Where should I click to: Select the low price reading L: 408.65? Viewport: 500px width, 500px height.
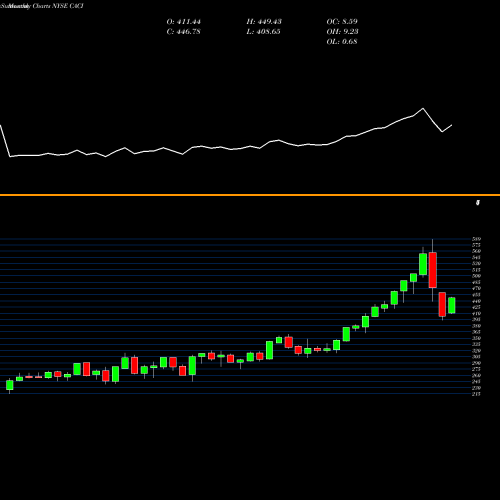(x=263, y=32)
